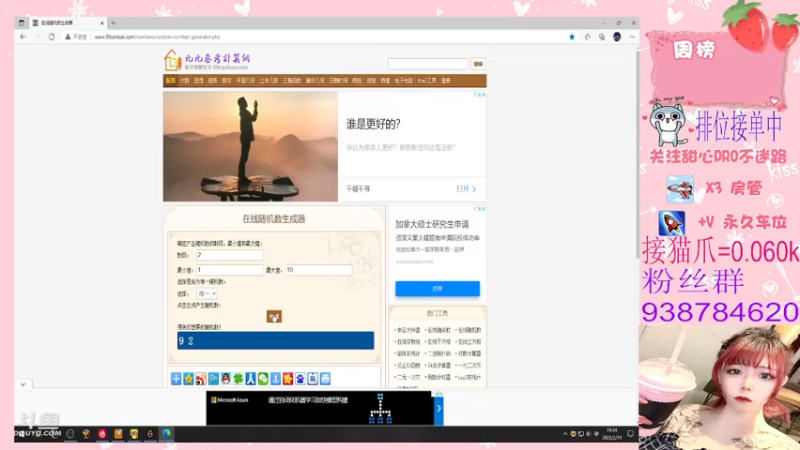Click the red app icon in the taskbar

coord(102,434)
